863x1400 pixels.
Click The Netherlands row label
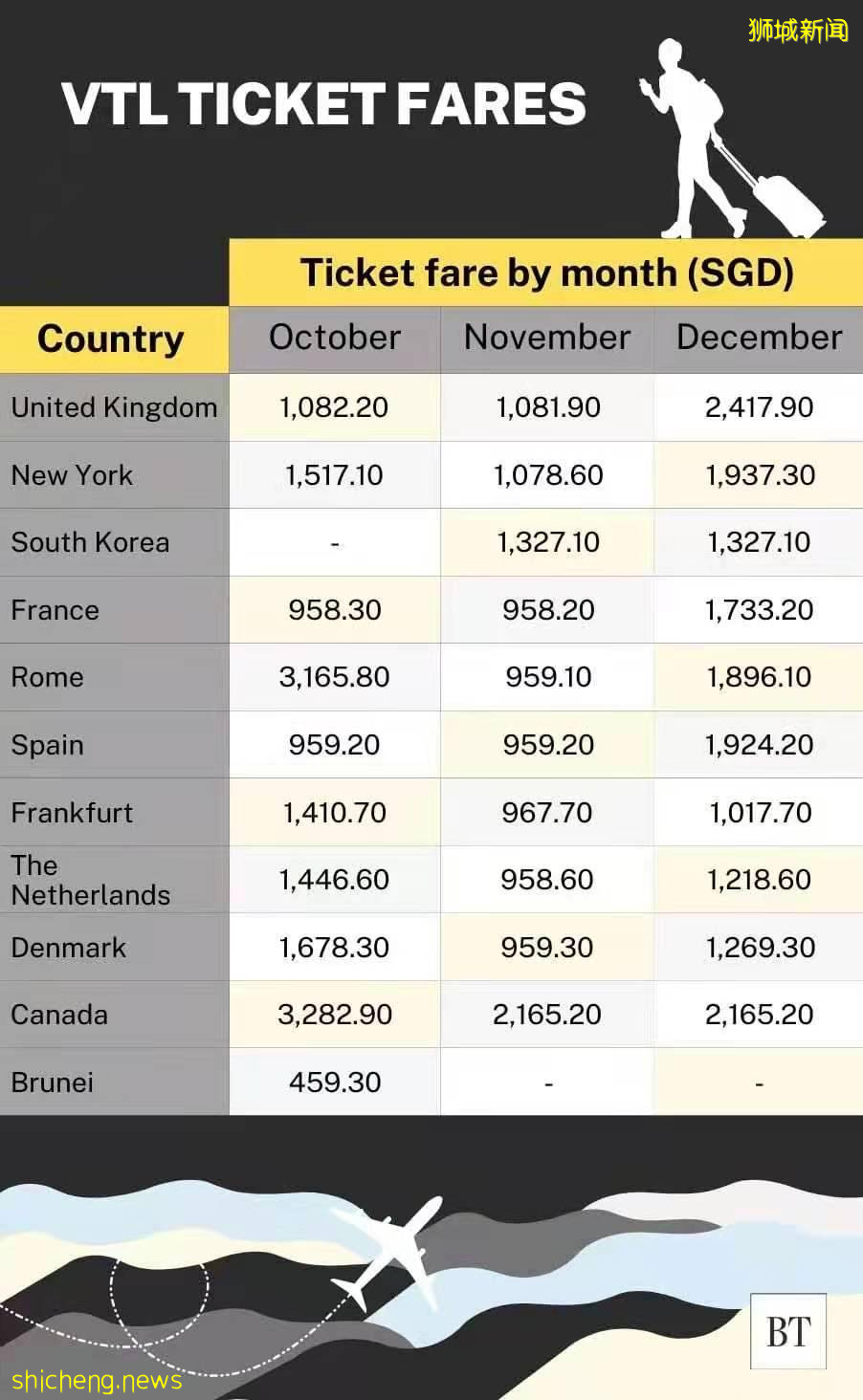pyautogui.click(x=90, y=880)
